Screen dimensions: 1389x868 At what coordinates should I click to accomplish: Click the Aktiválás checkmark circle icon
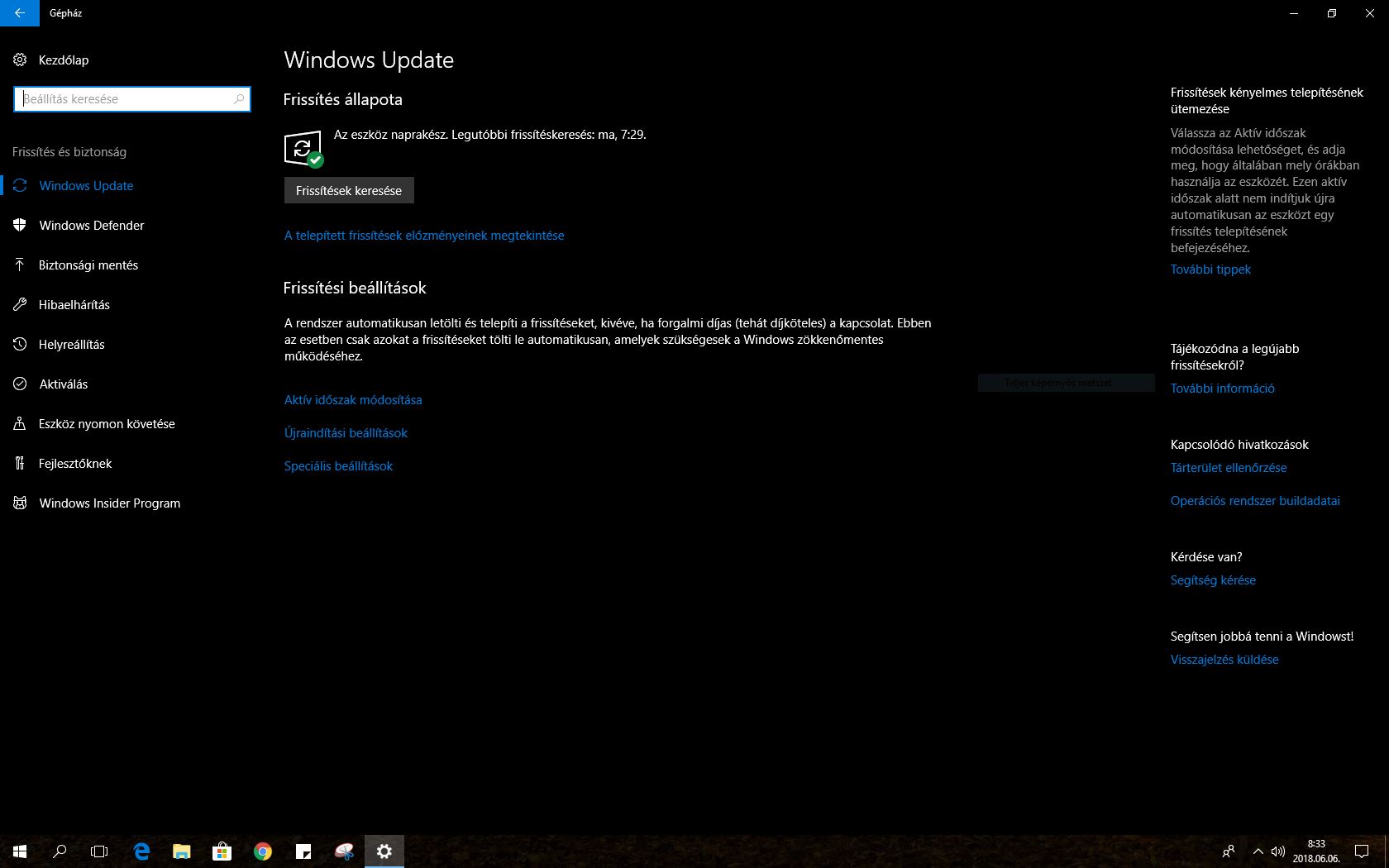pyautogui.click(x=20, y=384)
